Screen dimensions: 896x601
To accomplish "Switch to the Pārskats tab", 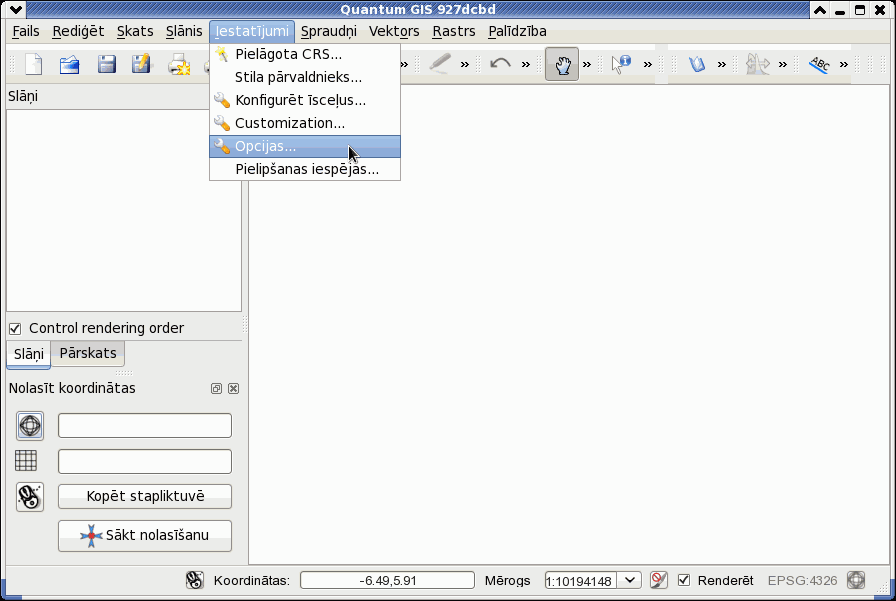I will click(x=88, y=353).
